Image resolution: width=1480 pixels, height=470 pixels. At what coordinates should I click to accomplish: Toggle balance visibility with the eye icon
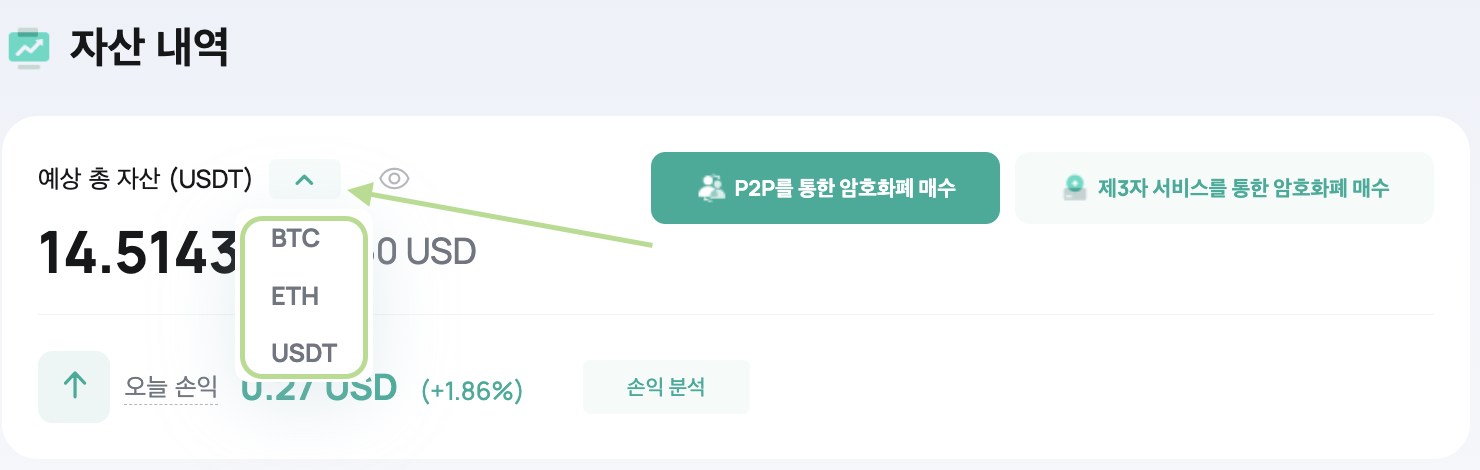click(395, 179)
